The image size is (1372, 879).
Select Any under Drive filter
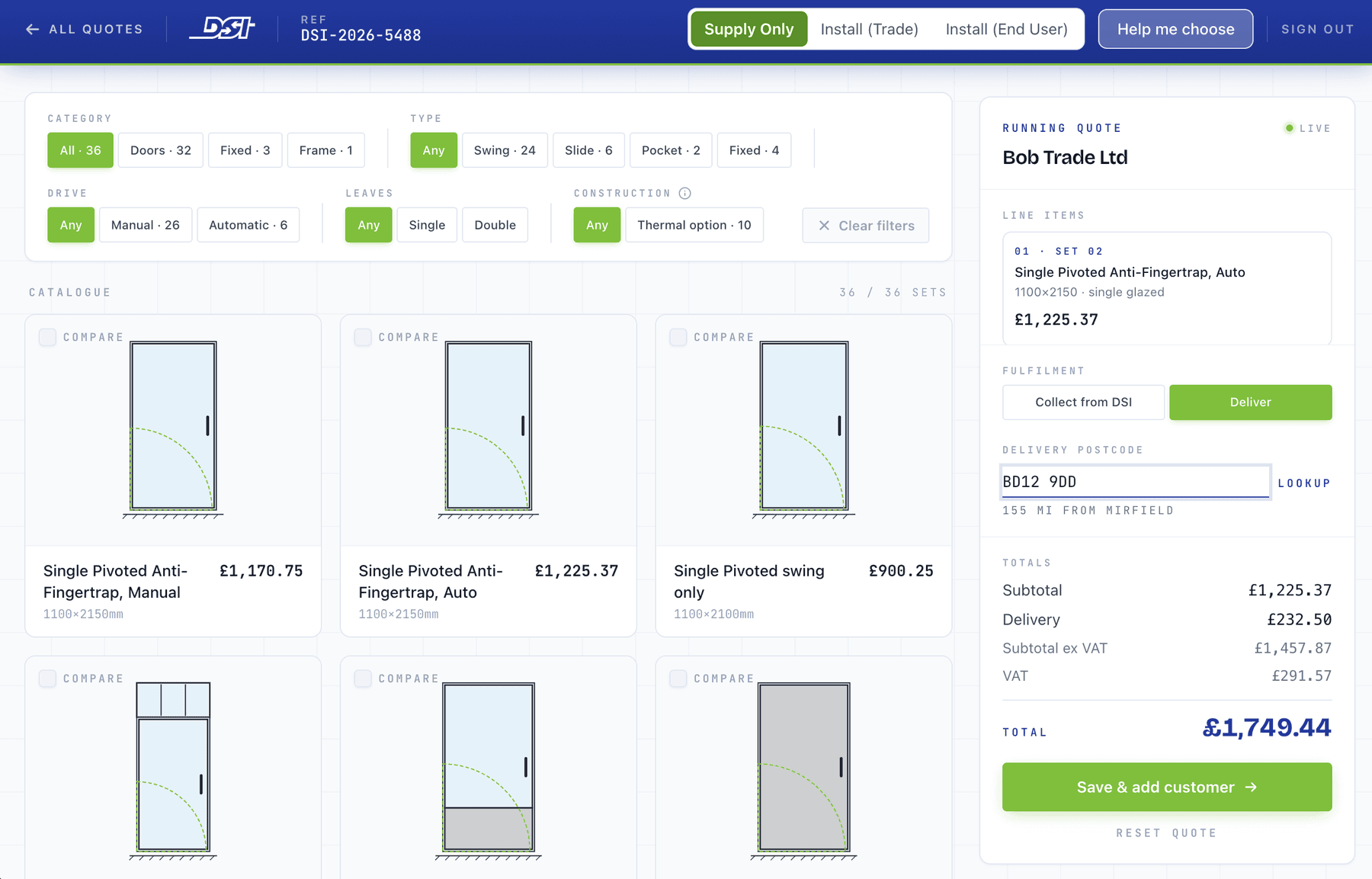coord(71,225)
